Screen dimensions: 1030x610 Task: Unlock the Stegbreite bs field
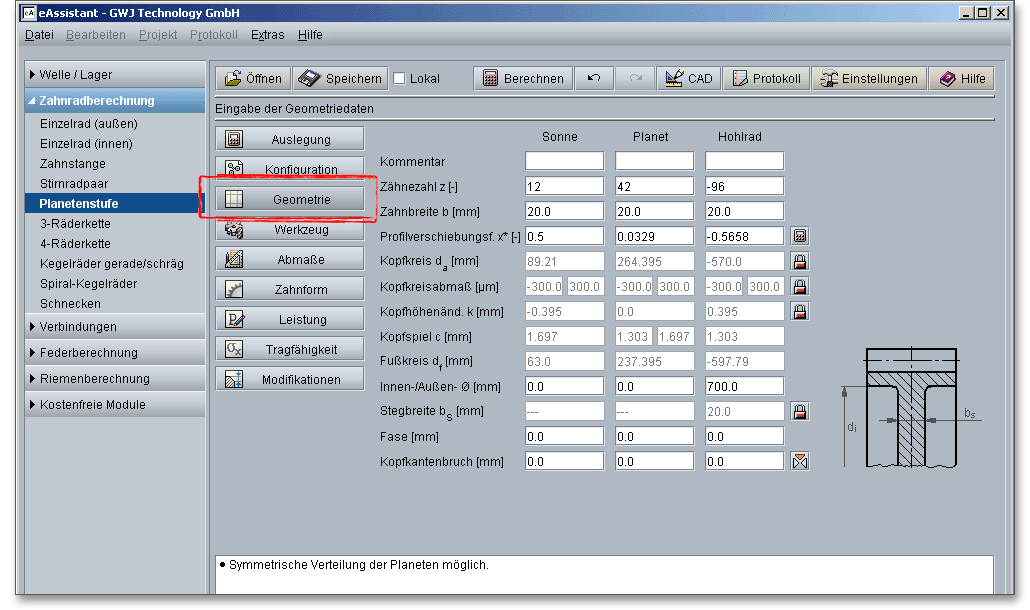point(799,411)
